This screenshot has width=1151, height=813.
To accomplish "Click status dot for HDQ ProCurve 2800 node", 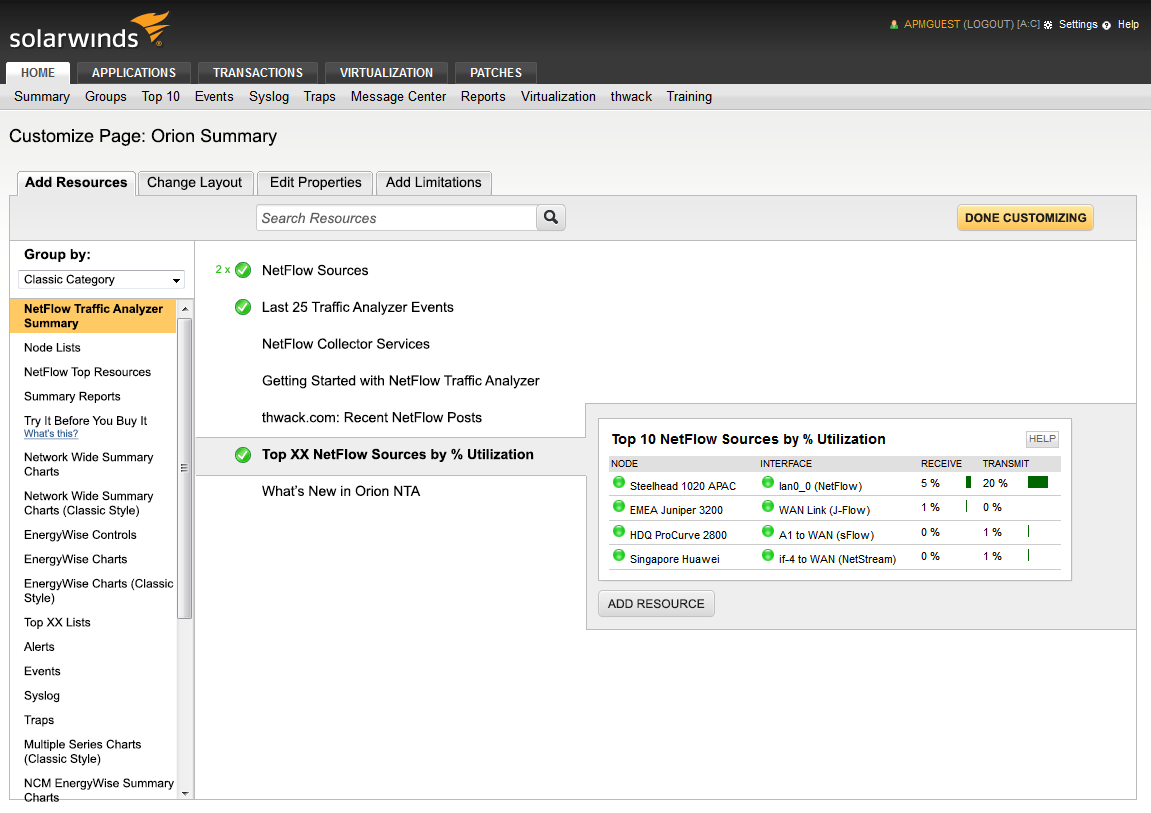I will [x=619, y=531].
